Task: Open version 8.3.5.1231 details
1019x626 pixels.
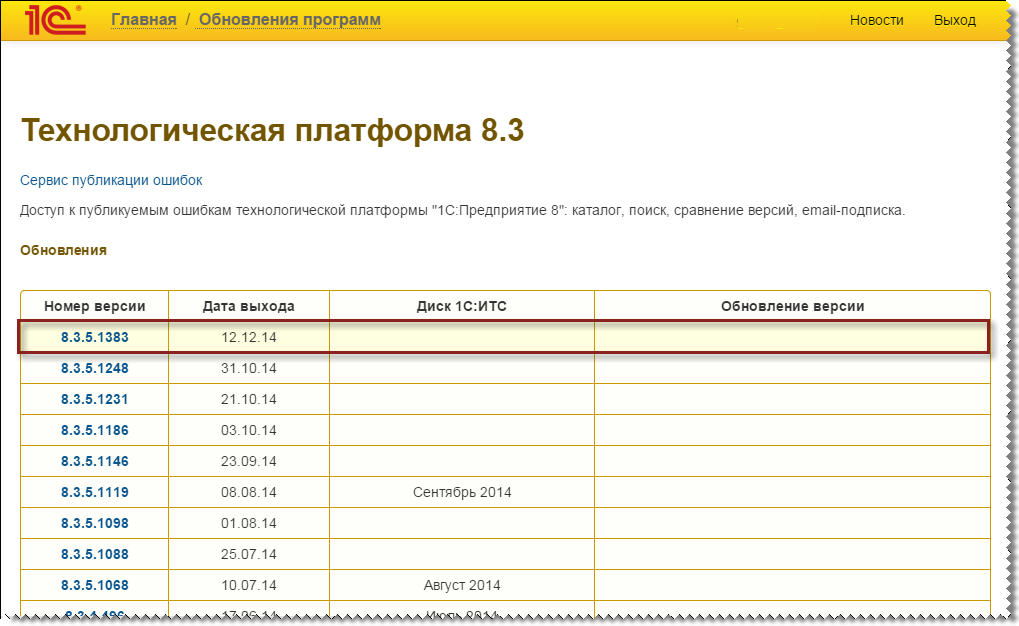Action: tap(92, 399)
